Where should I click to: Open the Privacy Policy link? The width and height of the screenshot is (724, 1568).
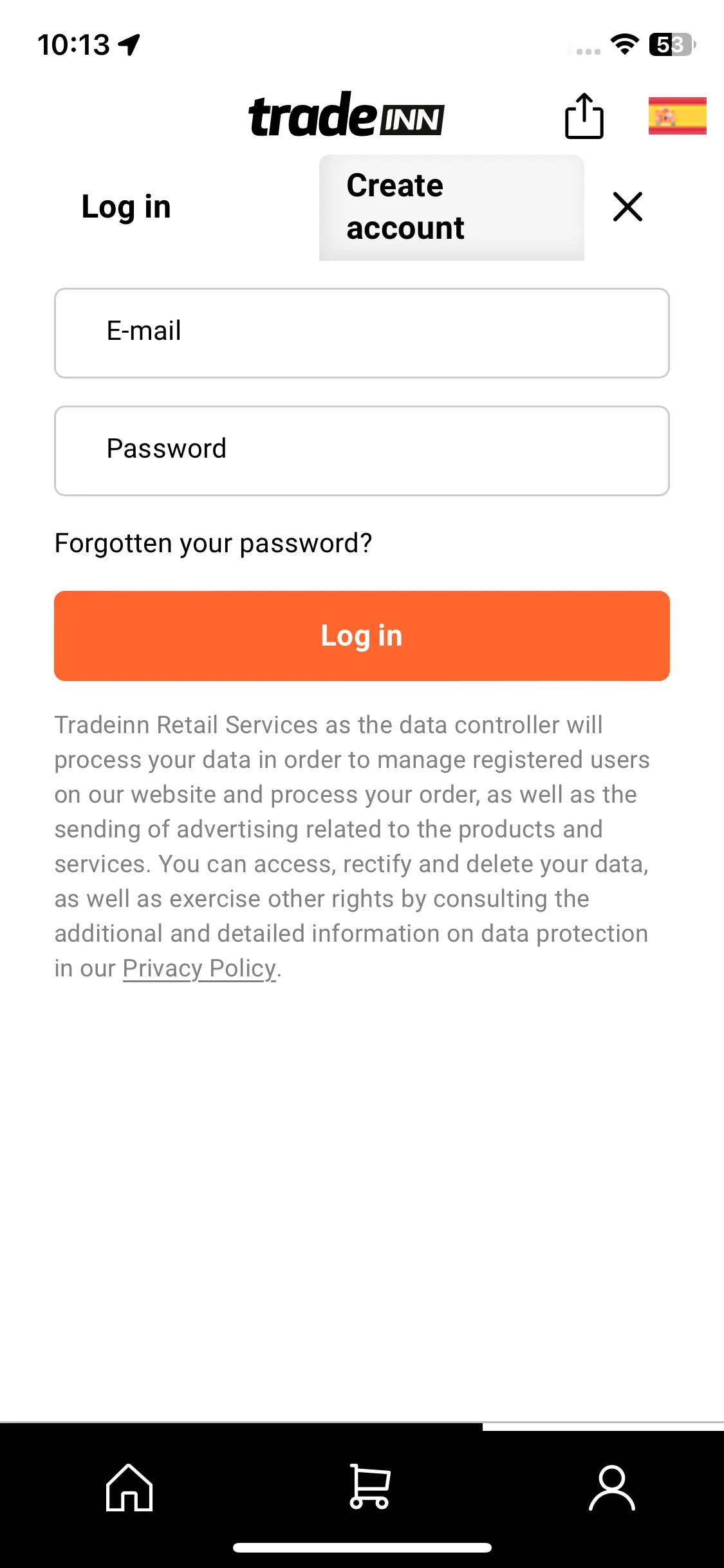click(x=200, y=968)
